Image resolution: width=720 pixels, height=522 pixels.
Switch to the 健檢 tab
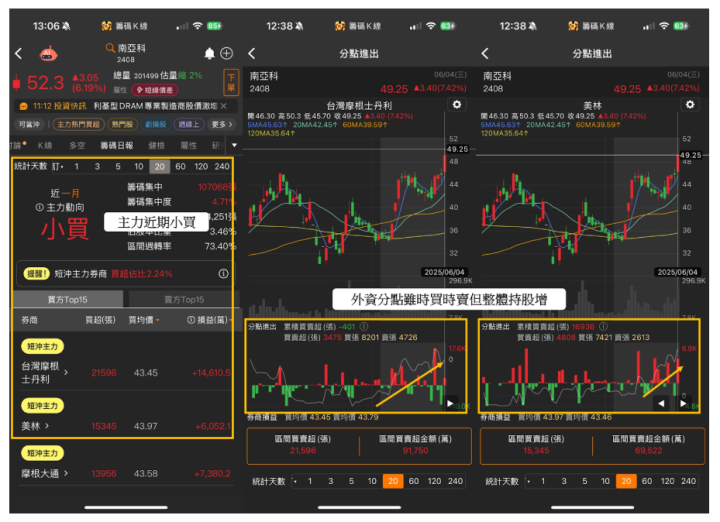coord(157,146)
